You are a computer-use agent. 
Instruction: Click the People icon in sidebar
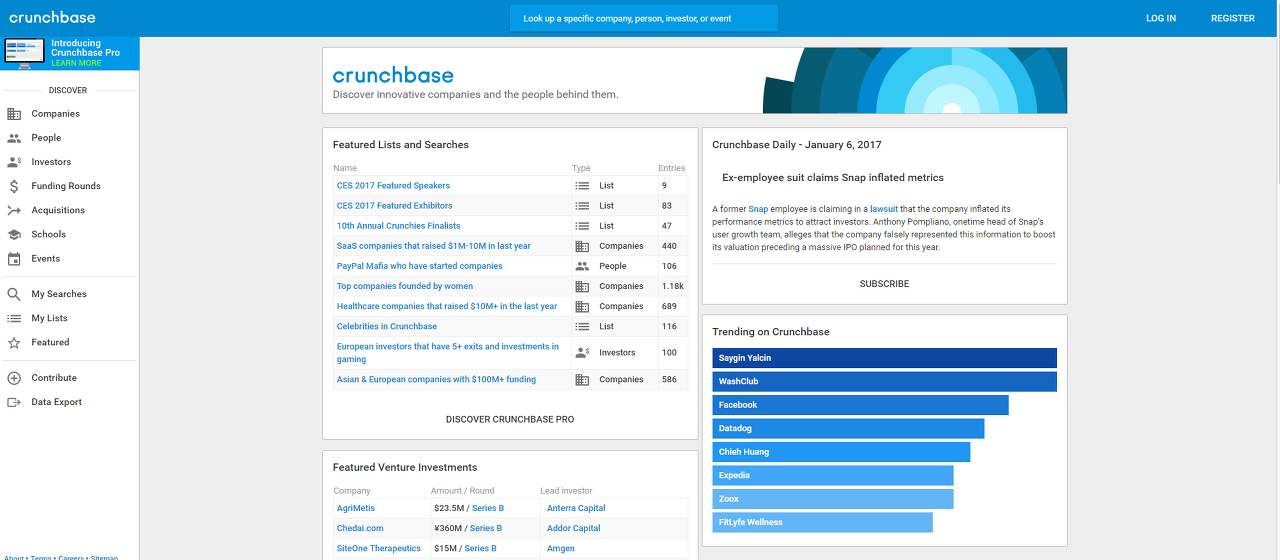coord(14,138)
